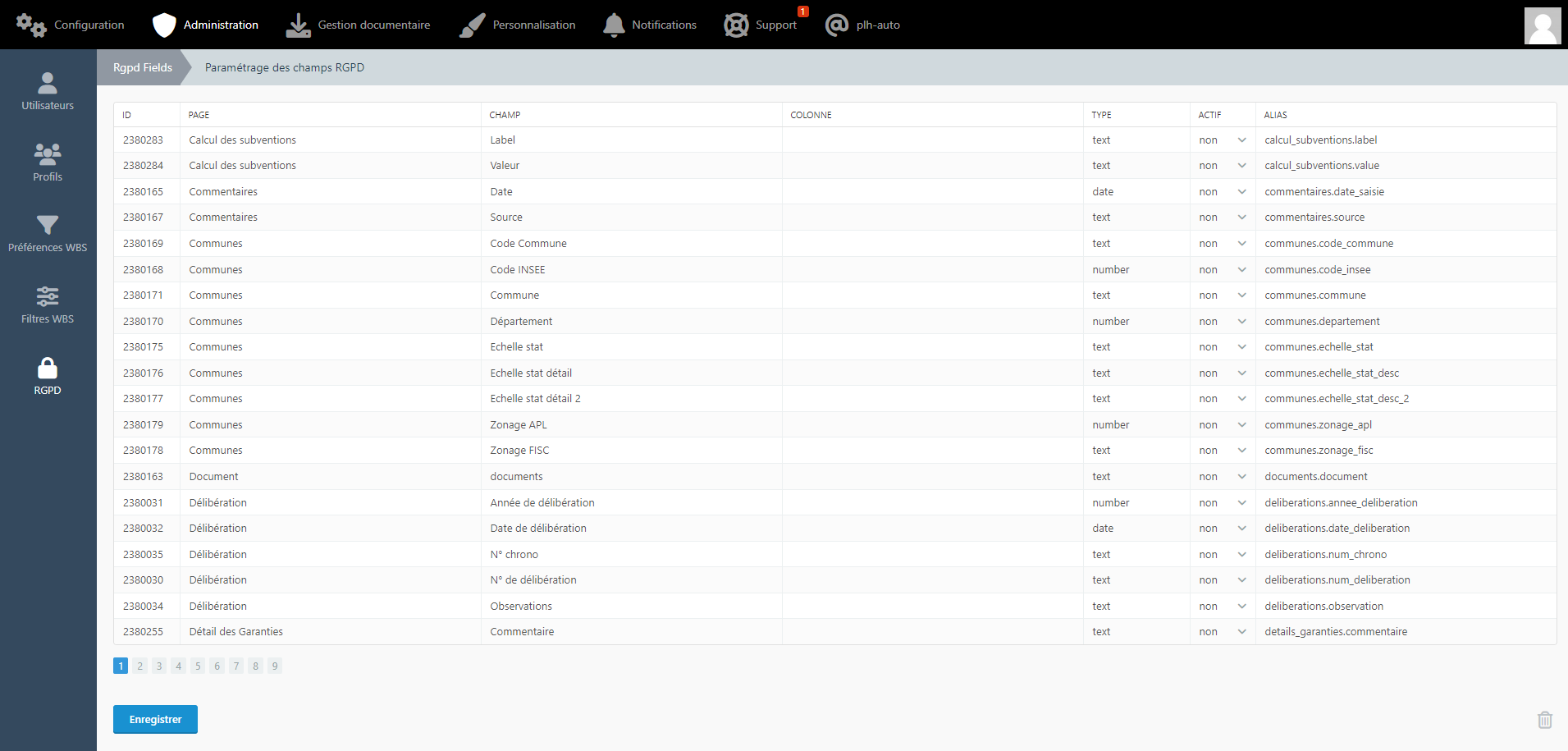Open Filtres WBS sliders icon
This screenshot has height=751, width=1568.
(48, 296)
